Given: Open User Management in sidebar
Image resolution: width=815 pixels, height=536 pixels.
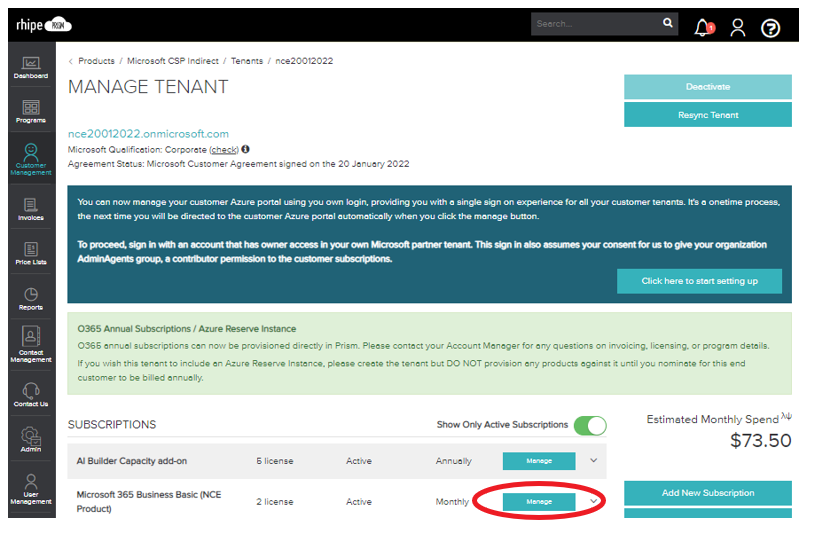Looking at the screenshot, I should (x=31, y=489).
